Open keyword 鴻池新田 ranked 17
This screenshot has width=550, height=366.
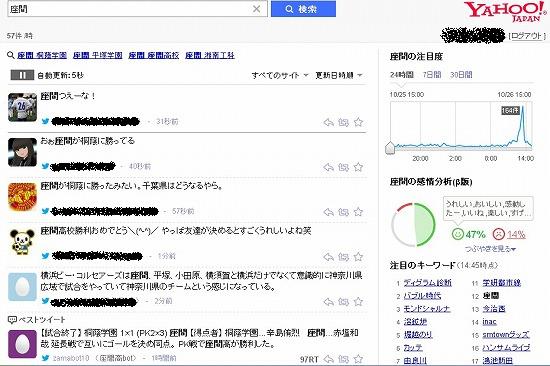pyautogui.click(x=497, y=360)
